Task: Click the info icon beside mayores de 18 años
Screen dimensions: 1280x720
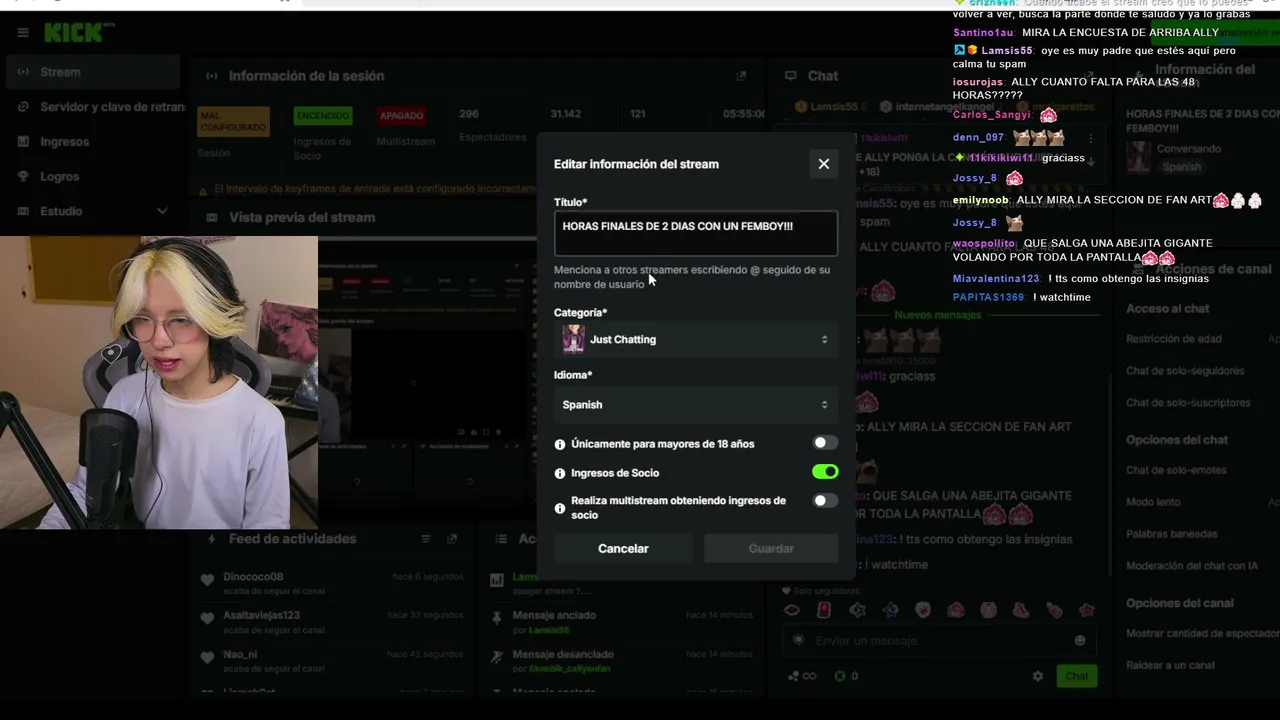Action: (x=560, y=444)
